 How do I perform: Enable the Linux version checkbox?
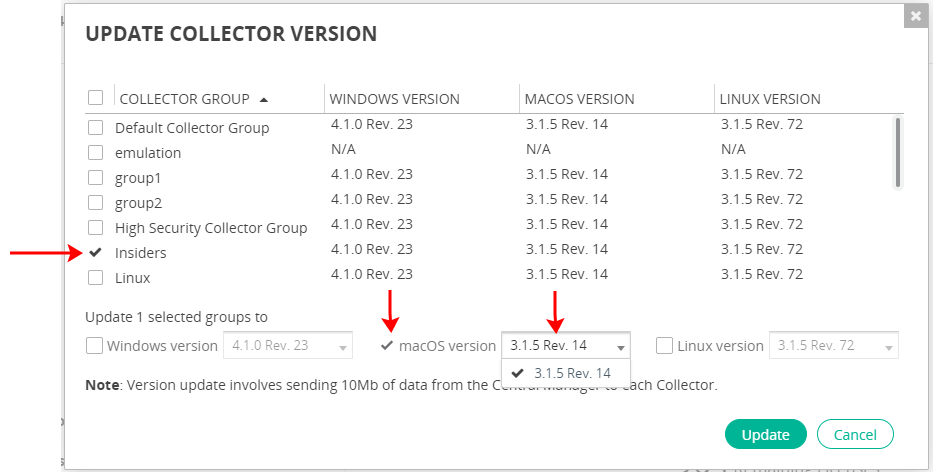(665, 346)
